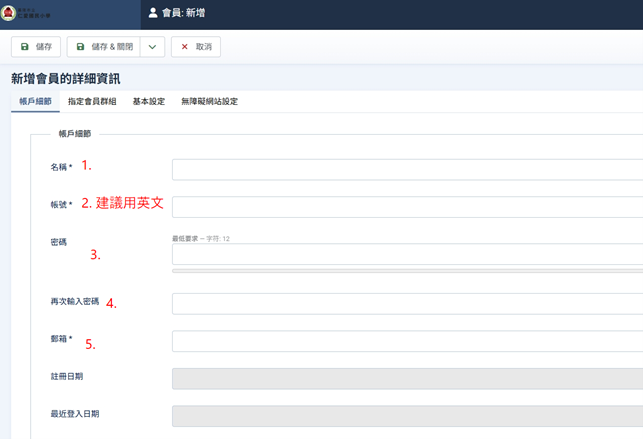Click the 密碼 field label
Viewport: 643px width, 439px height.
pos(59,242)
